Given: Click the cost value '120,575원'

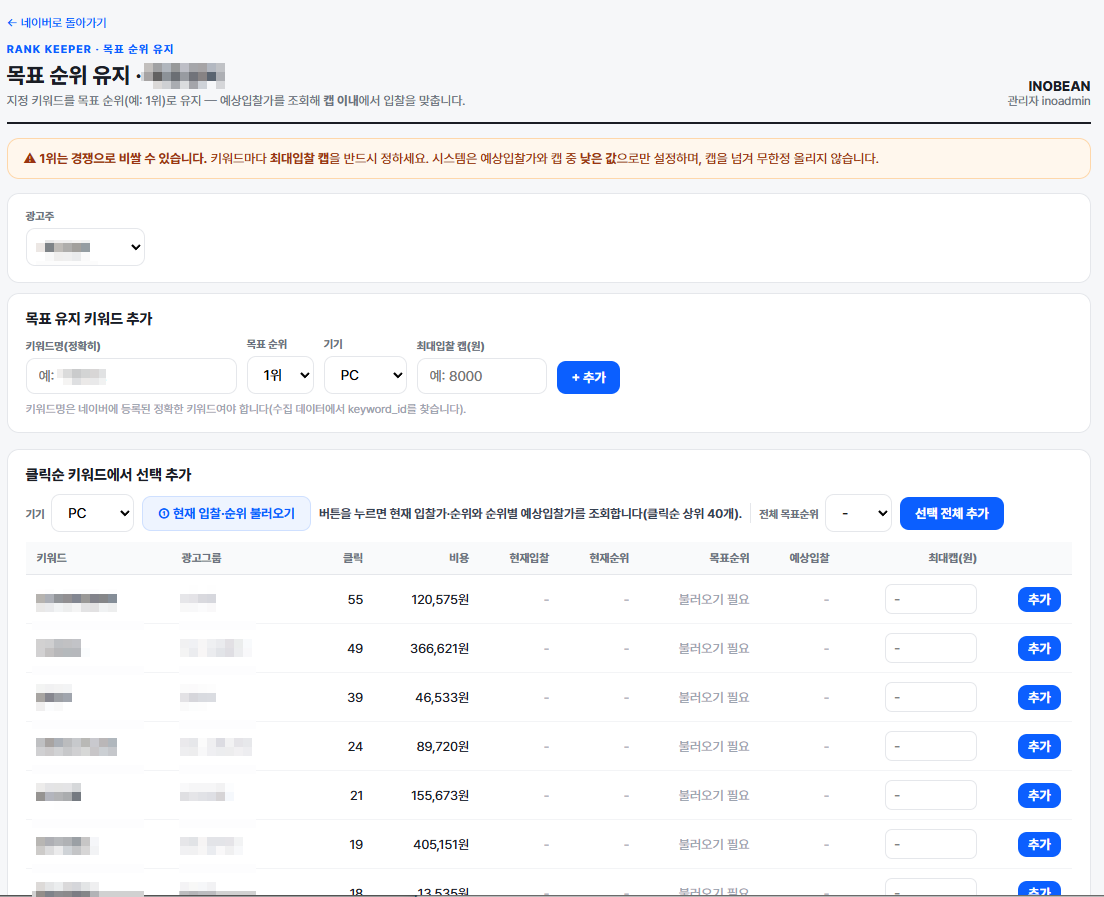Looking at the screenshot, I should pyautogui.click(x=440, y=599).
